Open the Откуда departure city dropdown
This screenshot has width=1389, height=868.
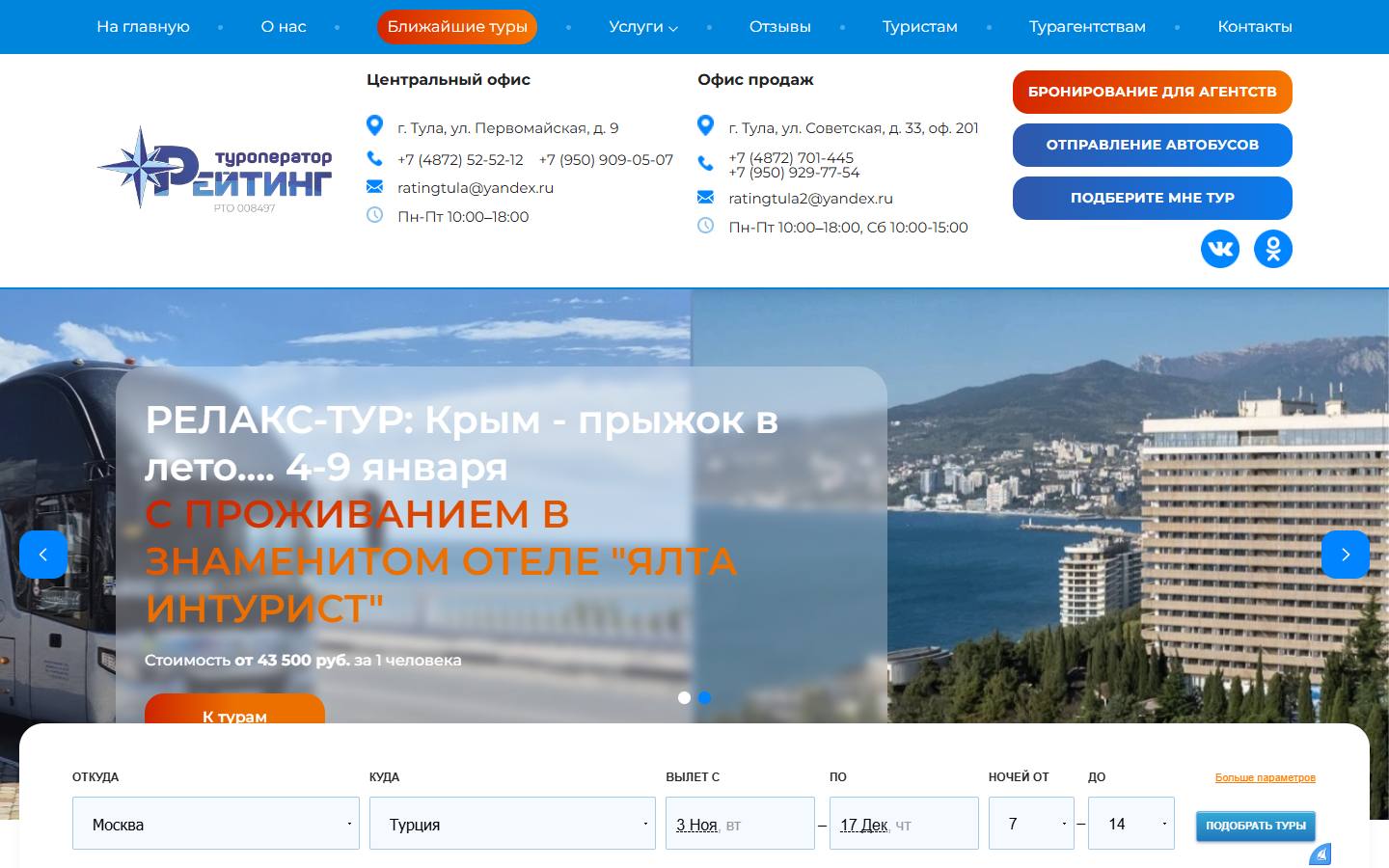[216, 824]
